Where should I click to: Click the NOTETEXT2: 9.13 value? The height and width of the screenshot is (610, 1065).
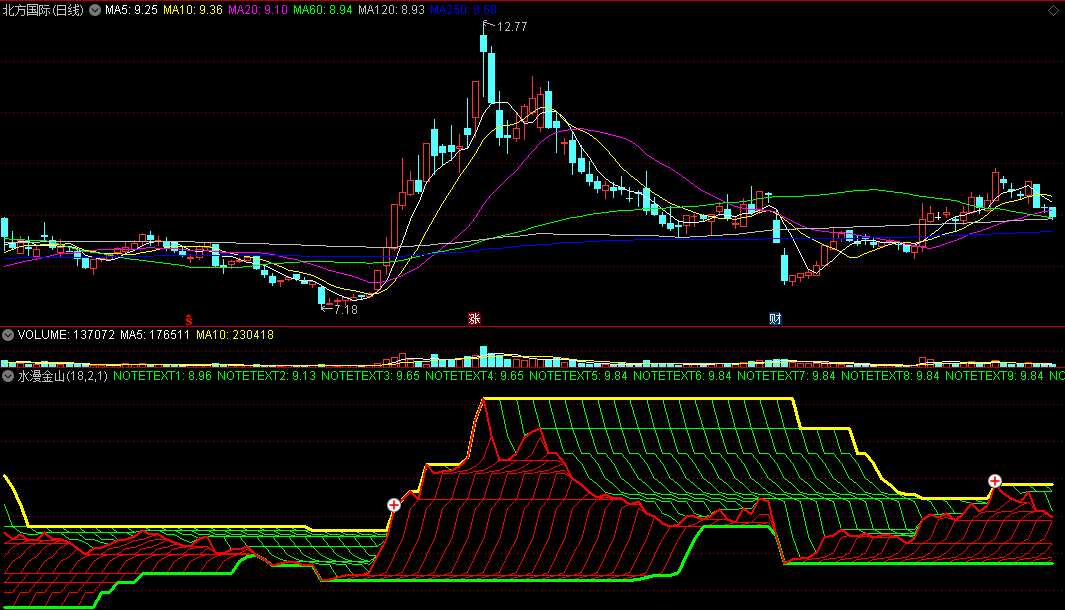tap(266, 376)
